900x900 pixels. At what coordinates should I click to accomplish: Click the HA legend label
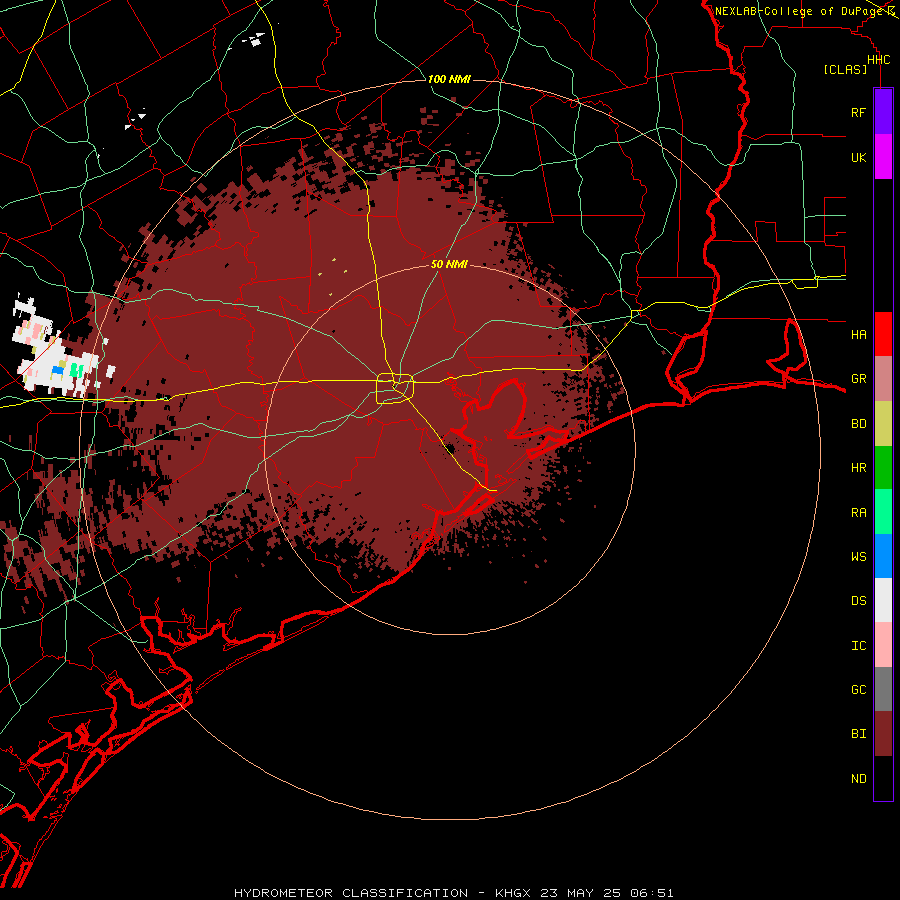[x=858, y=335]
